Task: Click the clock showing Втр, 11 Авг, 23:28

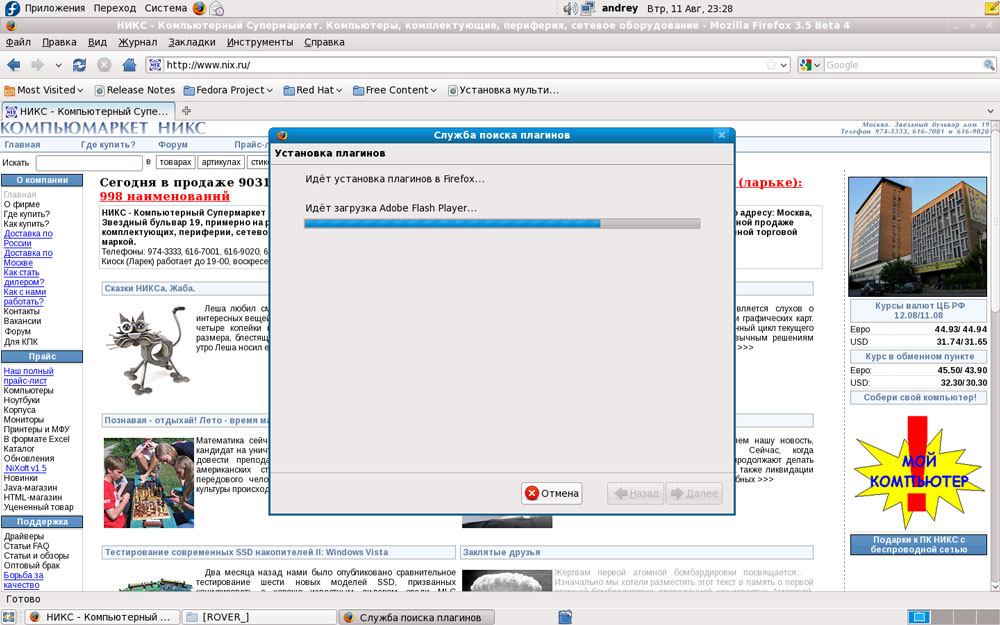Action: point(690,8)
